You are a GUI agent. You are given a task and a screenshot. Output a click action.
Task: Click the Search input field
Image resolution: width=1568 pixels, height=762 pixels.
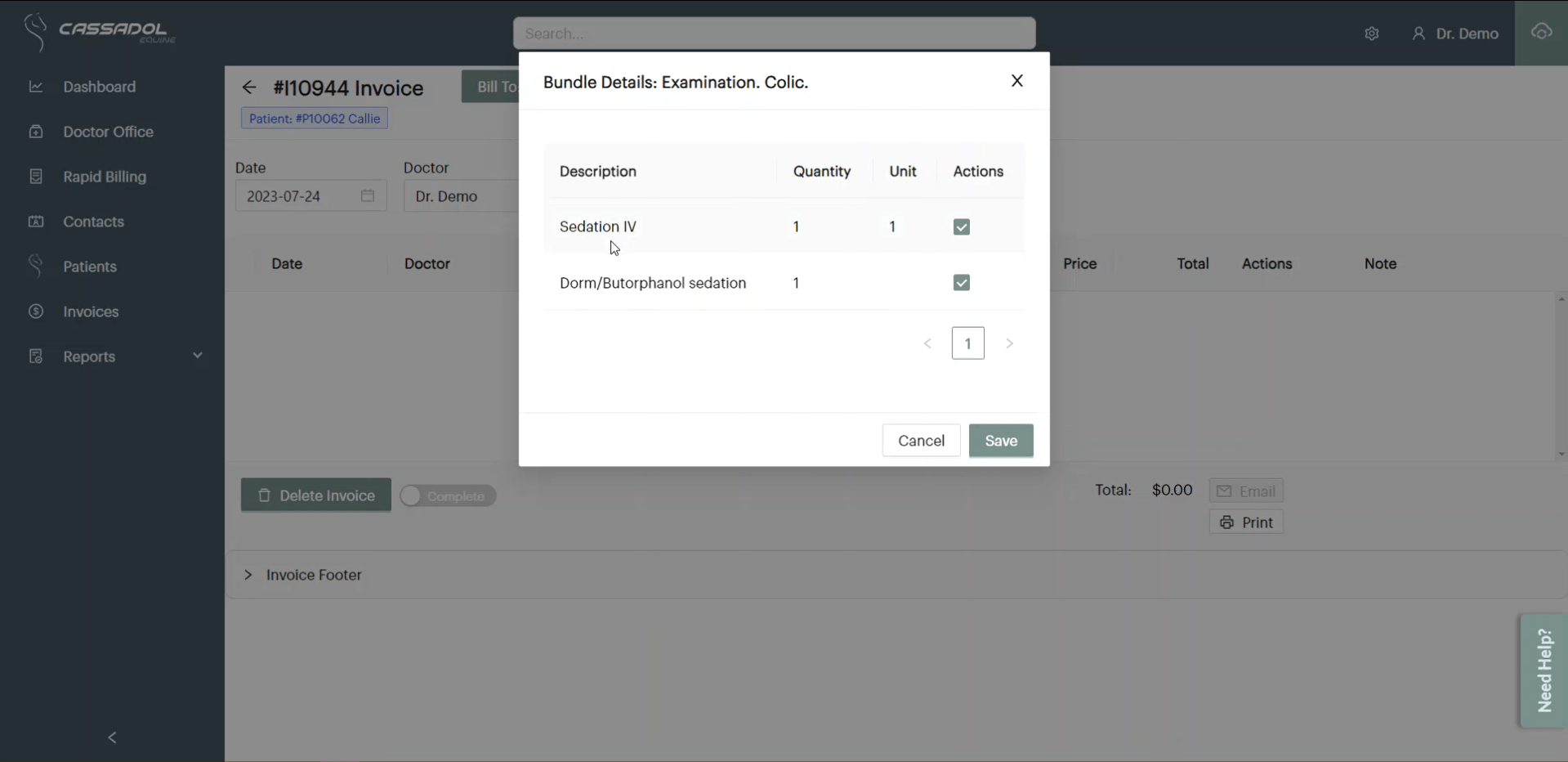(774, 34)
